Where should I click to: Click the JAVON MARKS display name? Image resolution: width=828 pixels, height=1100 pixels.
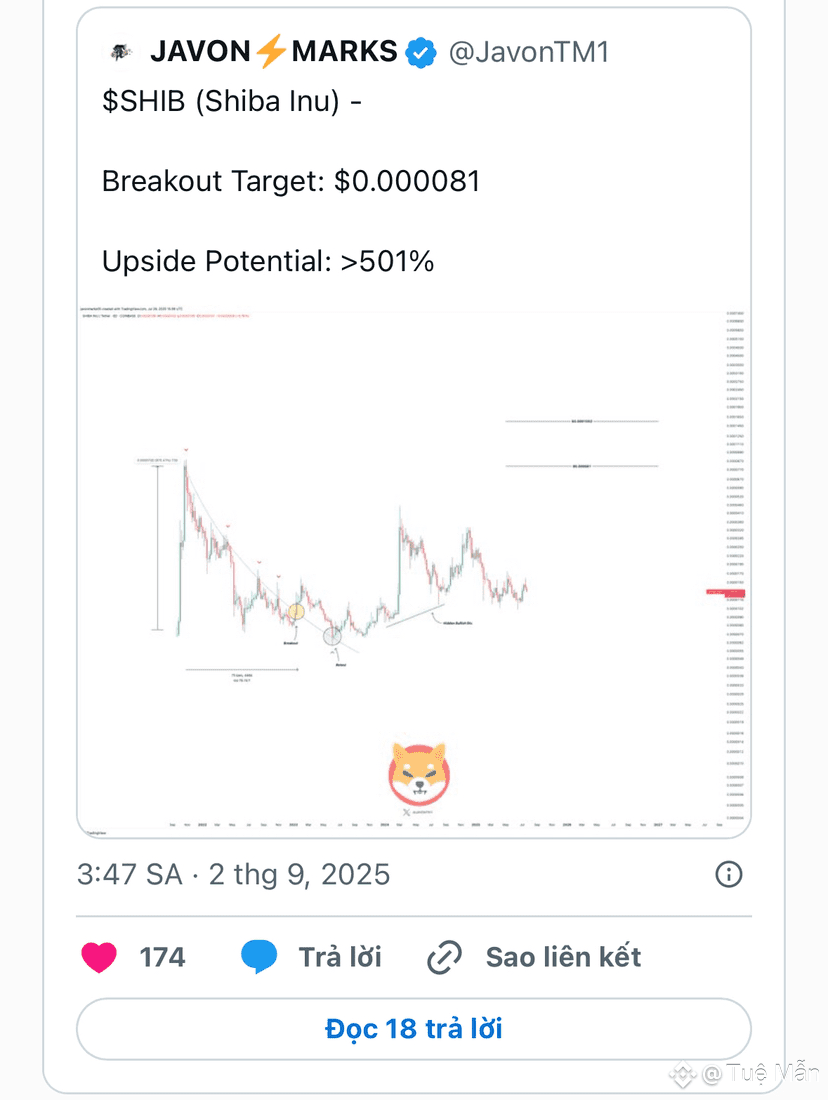pos(274,52)
